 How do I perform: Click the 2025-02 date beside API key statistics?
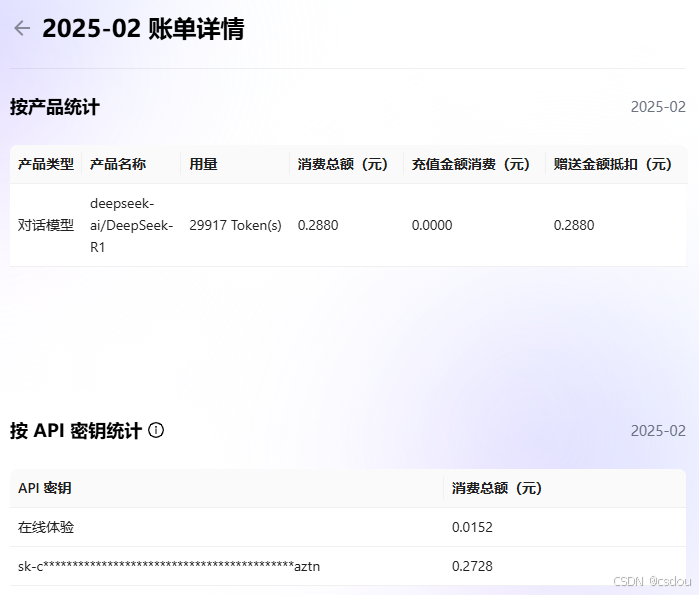point(658,431)
